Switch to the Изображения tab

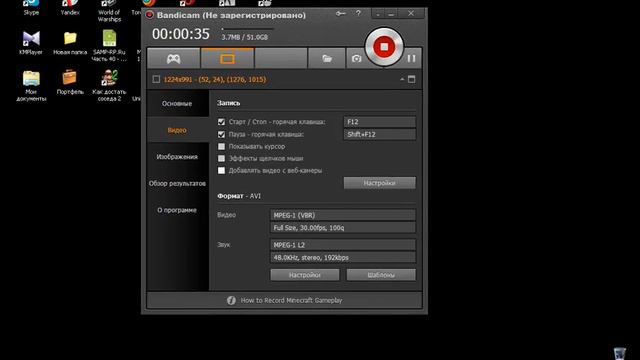point(177,157)
